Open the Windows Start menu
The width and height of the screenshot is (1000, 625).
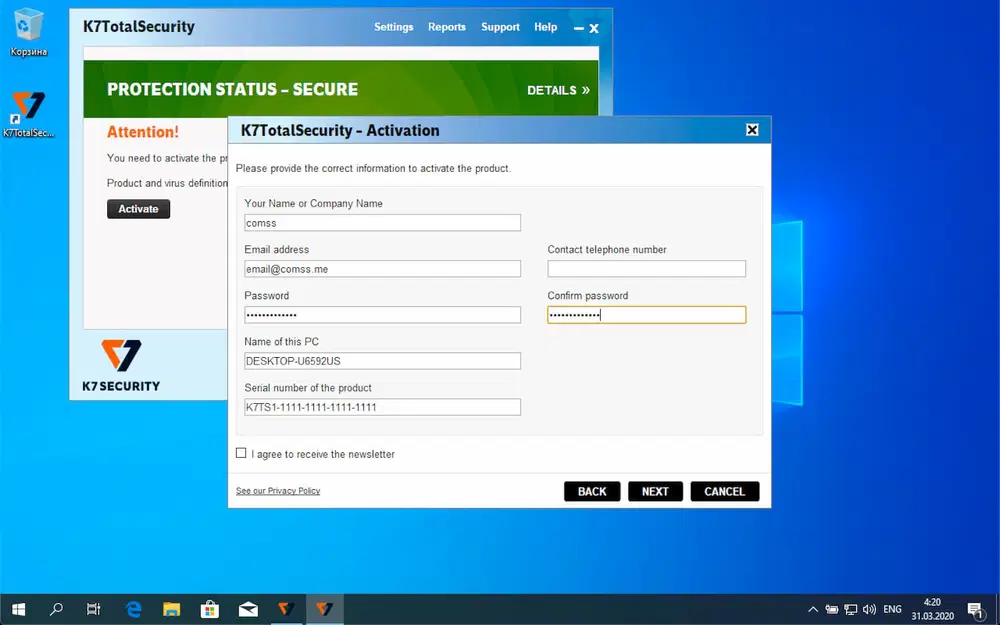point(18,609)
